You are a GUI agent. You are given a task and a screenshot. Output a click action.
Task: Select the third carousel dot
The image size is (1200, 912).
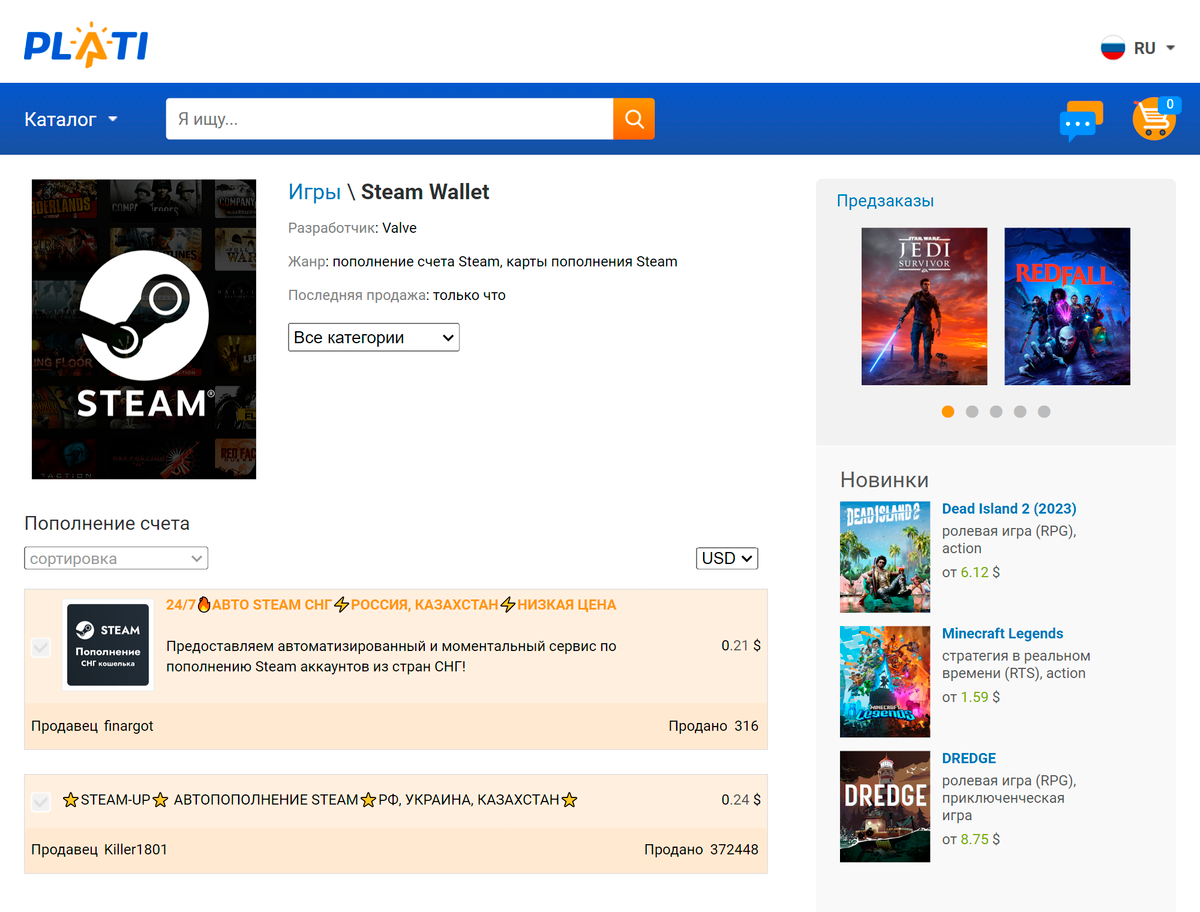pos(996,411)
